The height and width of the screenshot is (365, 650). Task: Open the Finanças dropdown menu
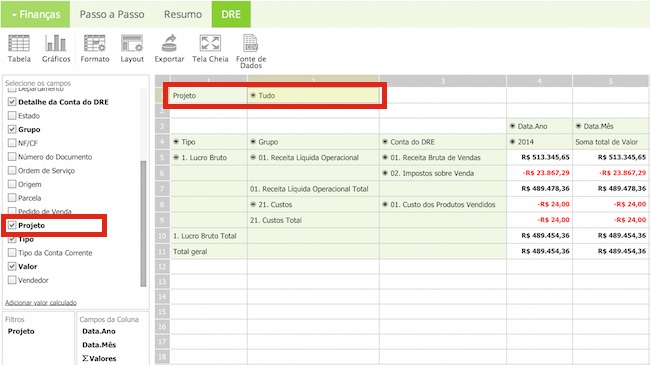point(35,14)
